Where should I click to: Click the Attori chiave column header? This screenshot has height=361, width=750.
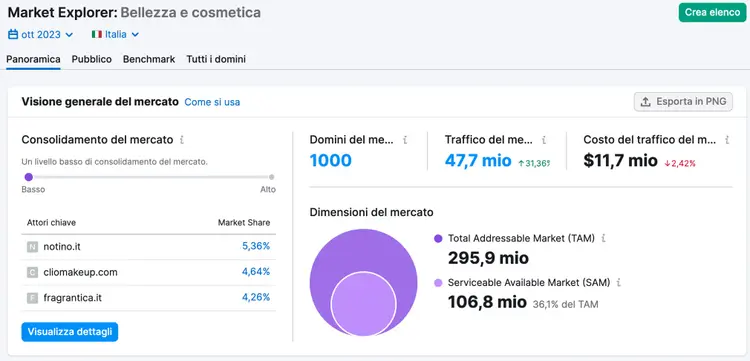(x=51, y=223)
